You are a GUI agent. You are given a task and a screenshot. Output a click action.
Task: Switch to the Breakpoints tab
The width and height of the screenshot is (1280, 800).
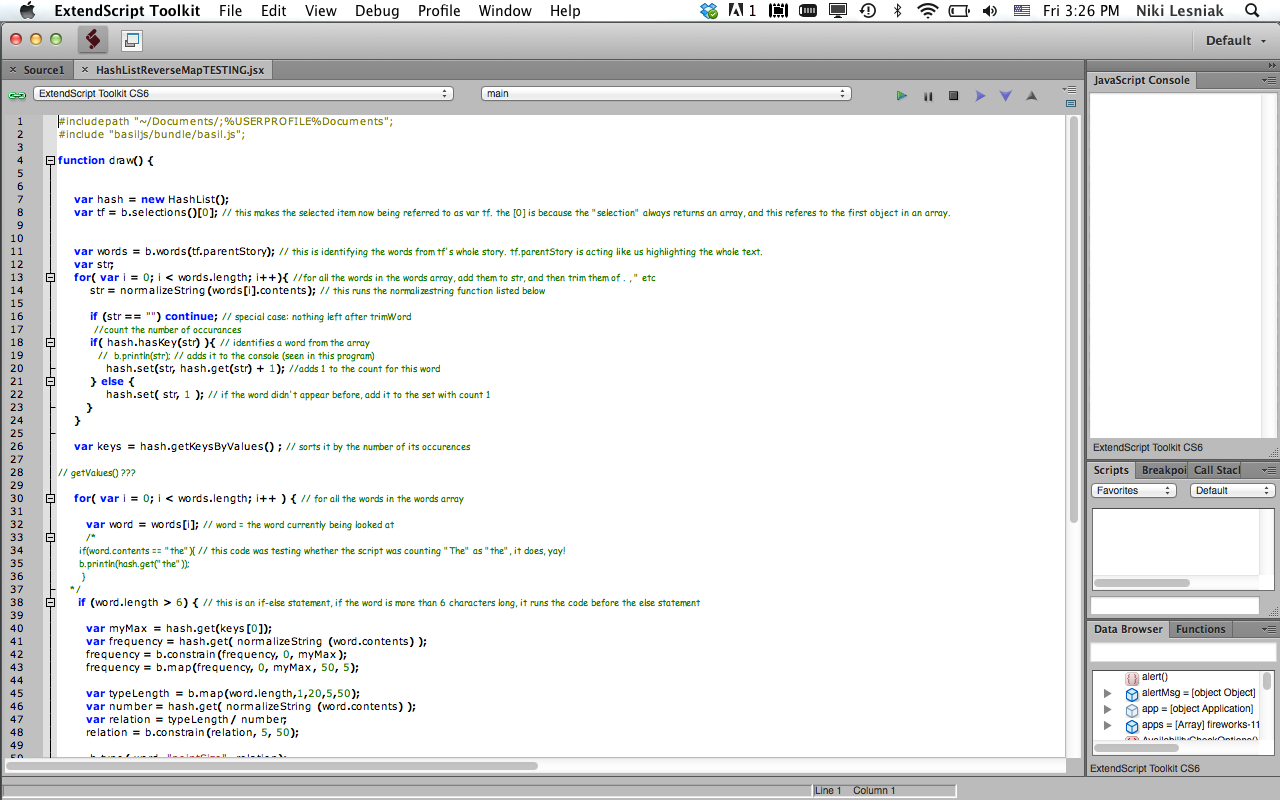click(1162, 470)
